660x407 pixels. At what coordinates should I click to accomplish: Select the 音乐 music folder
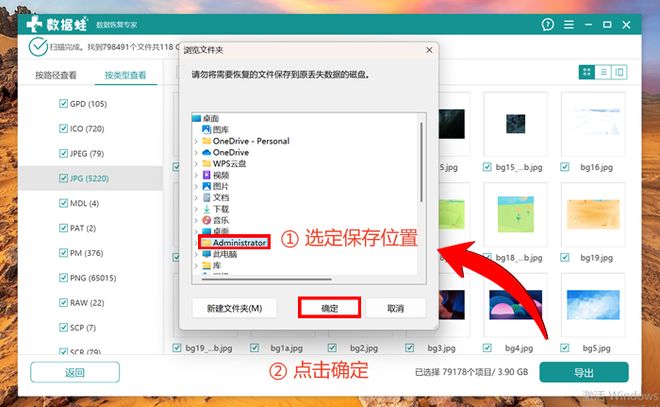pos(216,221)
